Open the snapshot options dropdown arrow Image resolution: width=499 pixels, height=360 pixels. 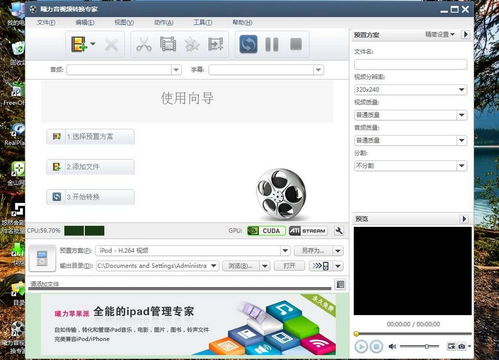click(469, 346)
